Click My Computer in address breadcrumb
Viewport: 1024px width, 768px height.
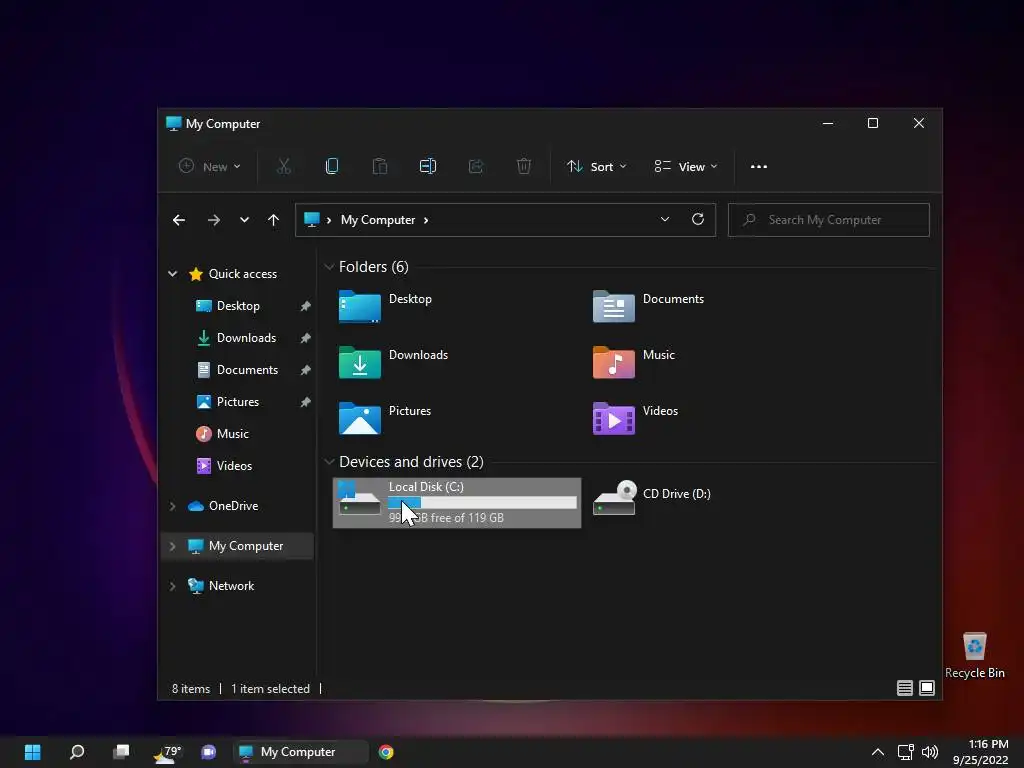pyautogui.click(x=377, y=220)
